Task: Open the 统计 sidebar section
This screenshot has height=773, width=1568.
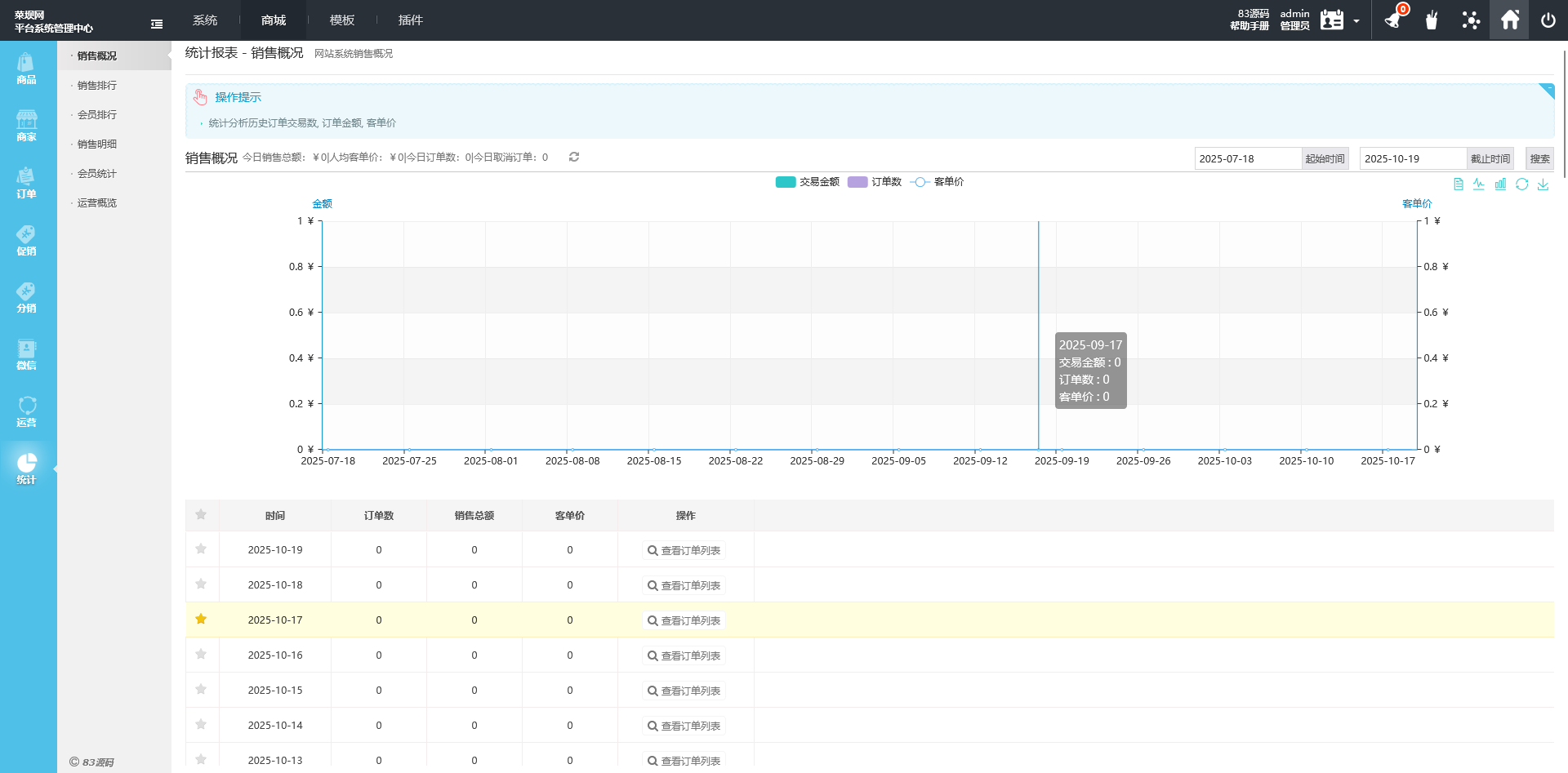Action: pyautogui.click(x=26, y=469)
